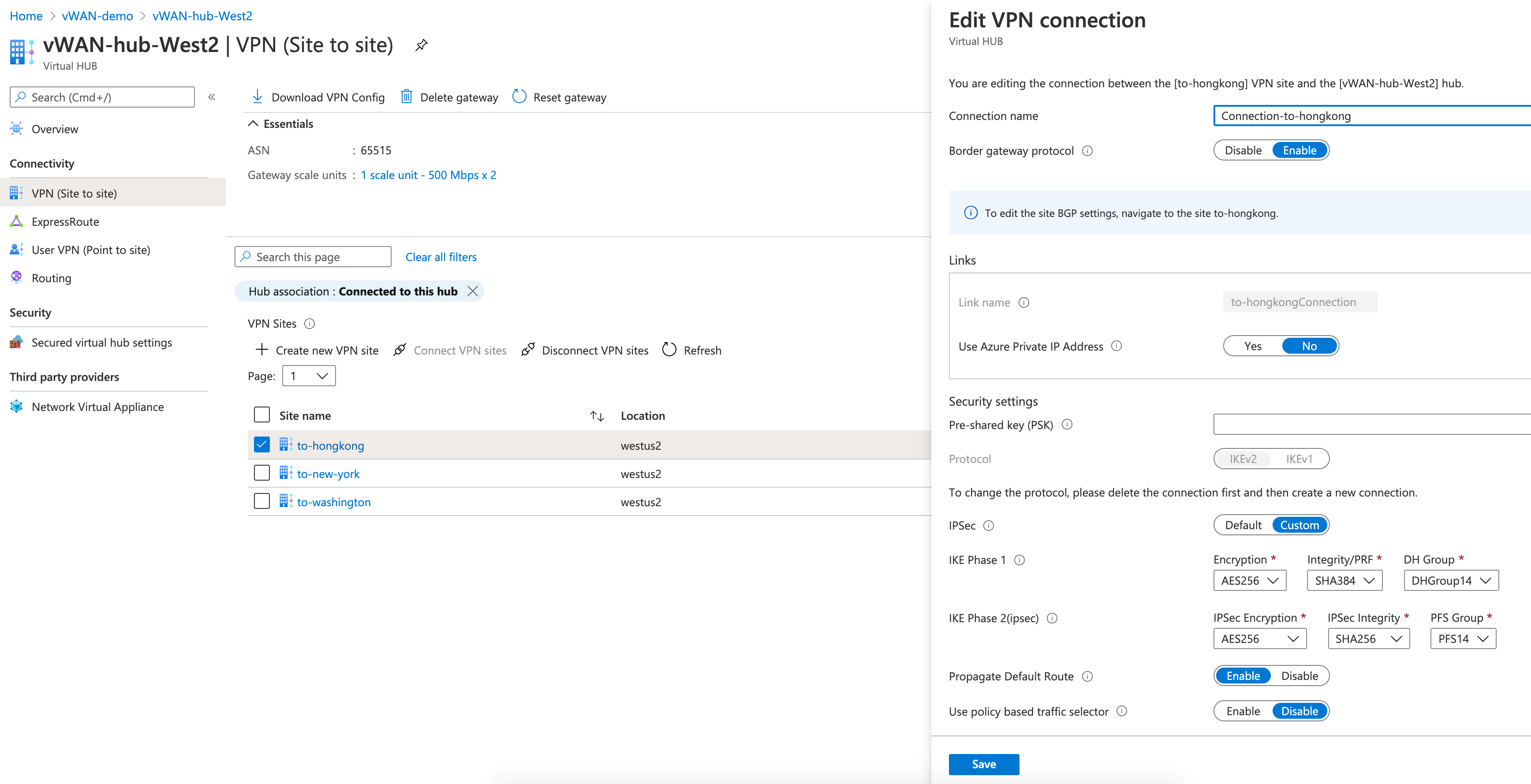Click the Overview globe icon
Viewport: 1531px width, 784px height.
tap(17, 128)
